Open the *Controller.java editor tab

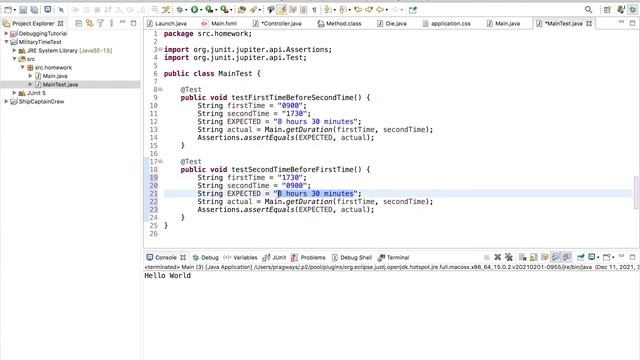278,24
